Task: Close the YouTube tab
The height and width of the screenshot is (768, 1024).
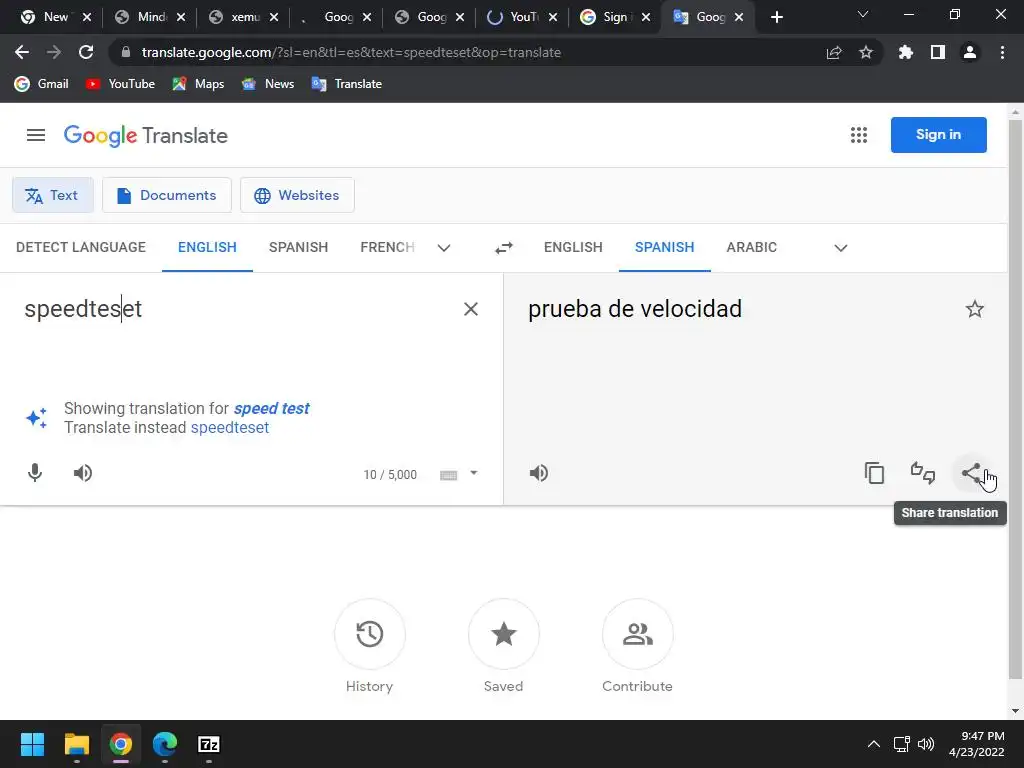Action: pos(553,17)
